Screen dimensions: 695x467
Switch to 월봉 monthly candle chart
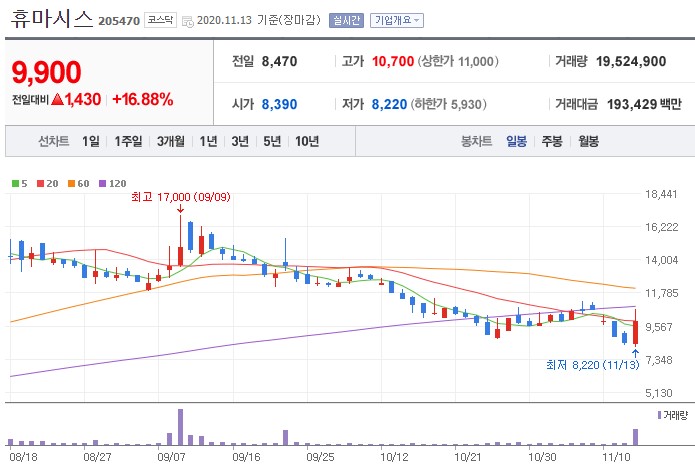click(x=588, y=141)
